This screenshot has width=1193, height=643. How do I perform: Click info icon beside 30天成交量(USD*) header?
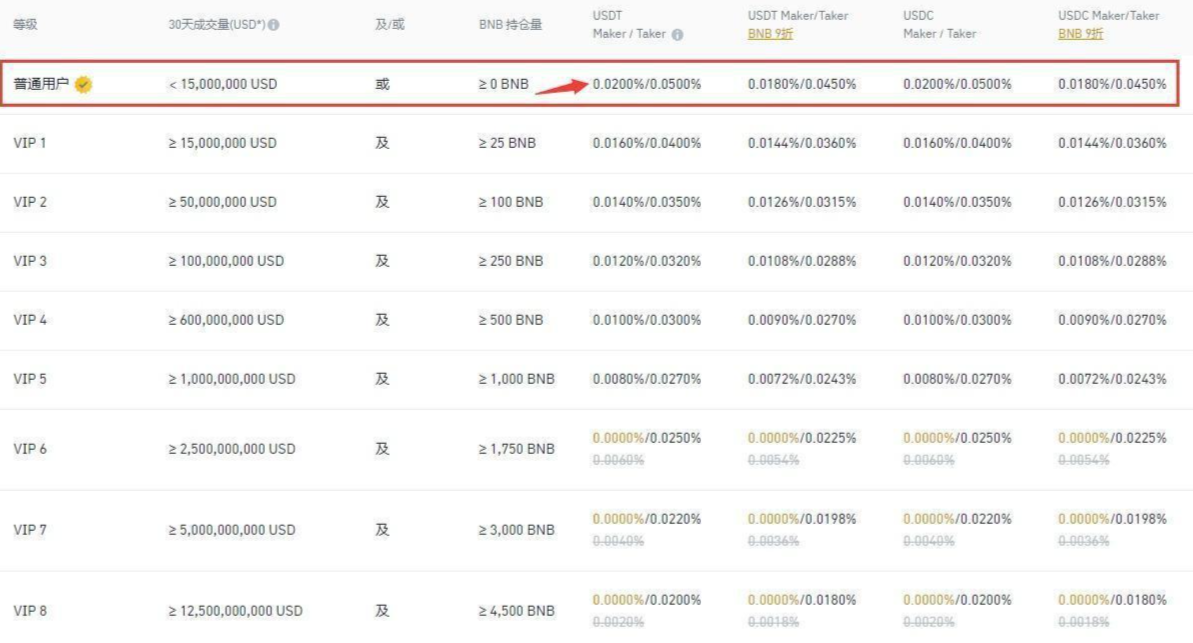click(x=274, y=25)
